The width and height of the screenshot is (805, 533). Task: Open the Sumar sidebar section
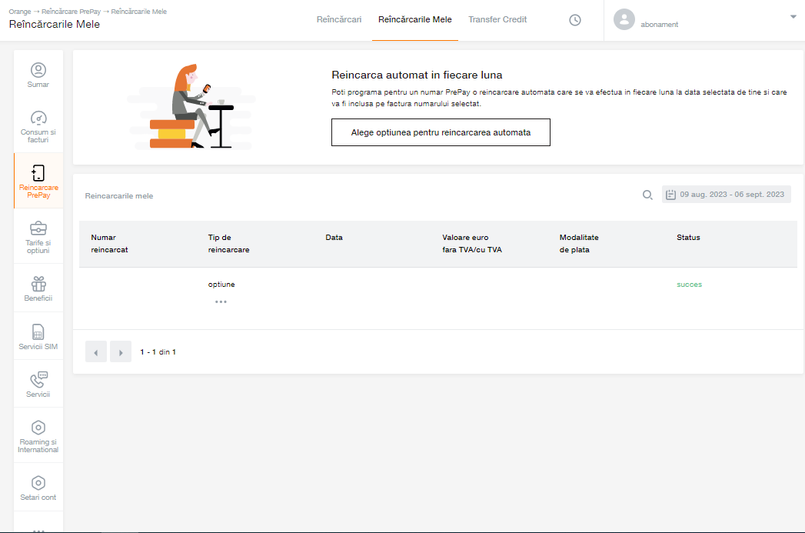38,76
